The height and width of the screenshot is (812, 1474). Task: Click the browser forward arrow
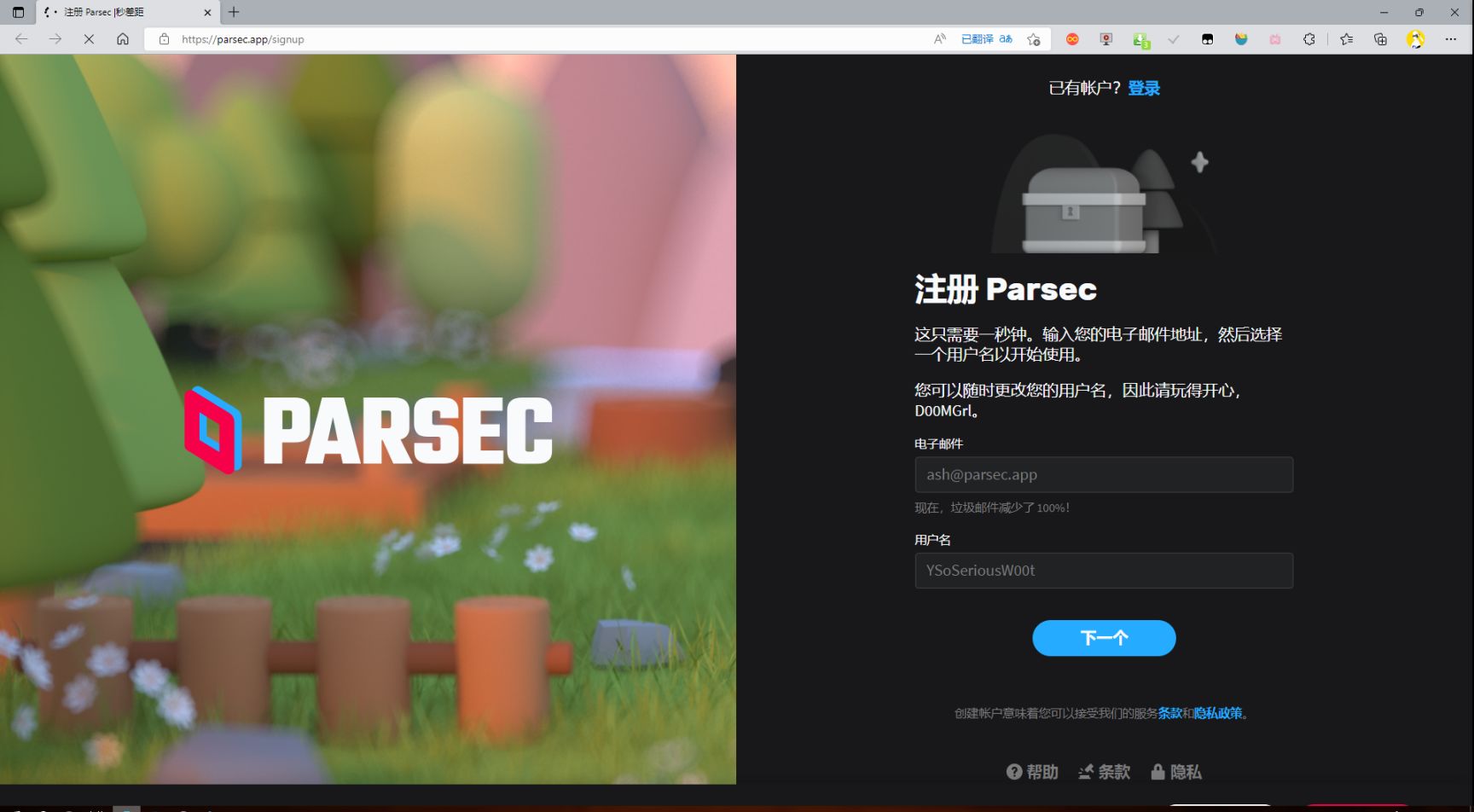pyautogui.click(x=55, y=39)
